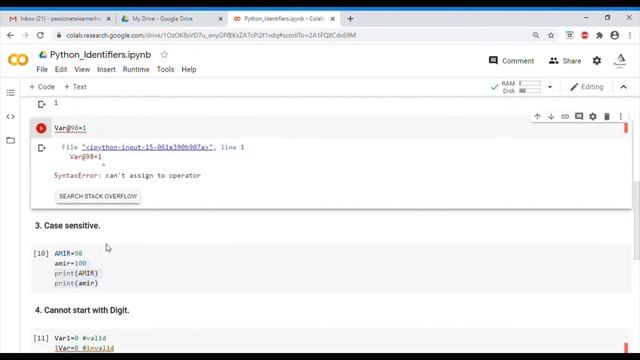Open table of contents sidebar

(x=11, y=93)
